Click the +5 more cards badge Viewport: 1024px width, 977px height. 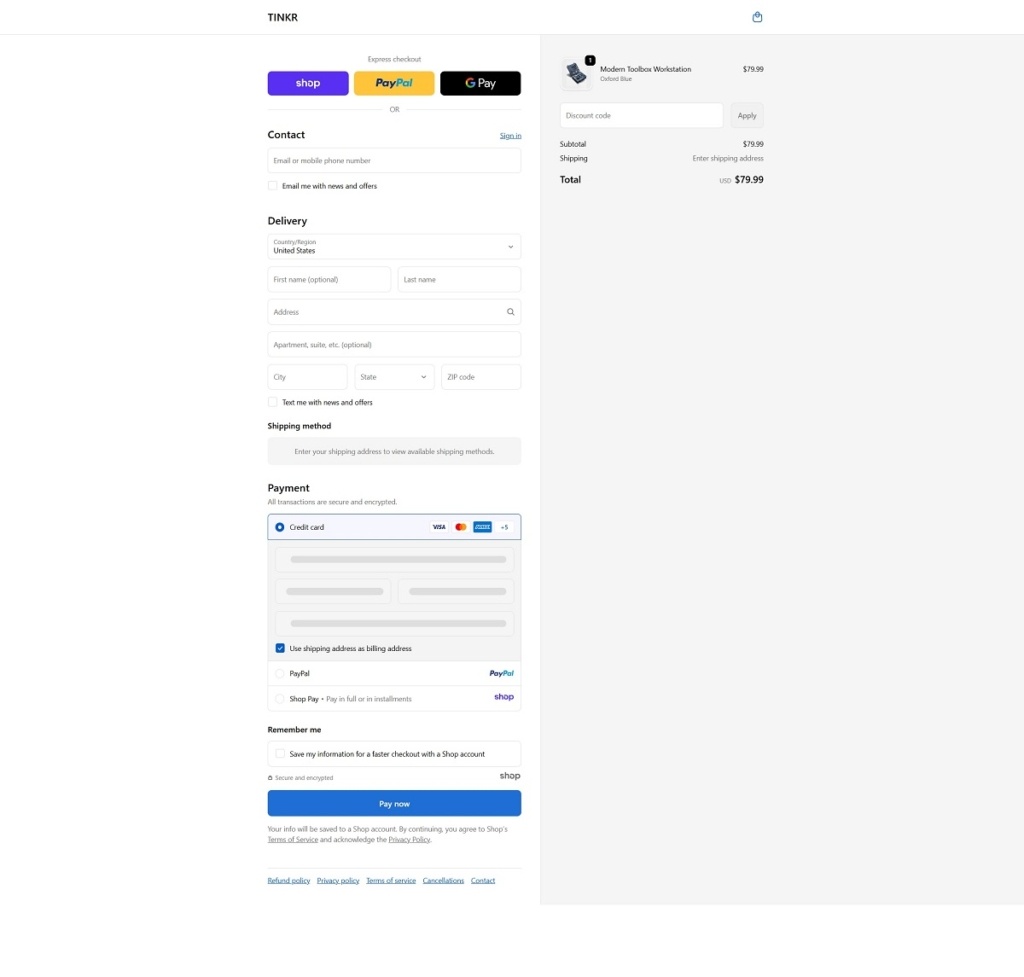pos(504,527)
